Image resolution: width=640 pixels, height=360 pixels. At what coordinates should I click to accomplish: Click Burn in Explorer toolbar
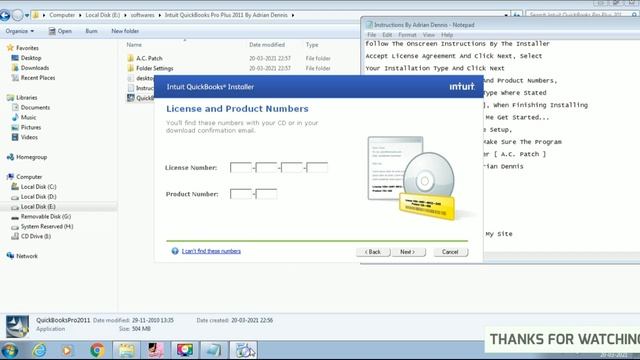[x=91, y=31]
